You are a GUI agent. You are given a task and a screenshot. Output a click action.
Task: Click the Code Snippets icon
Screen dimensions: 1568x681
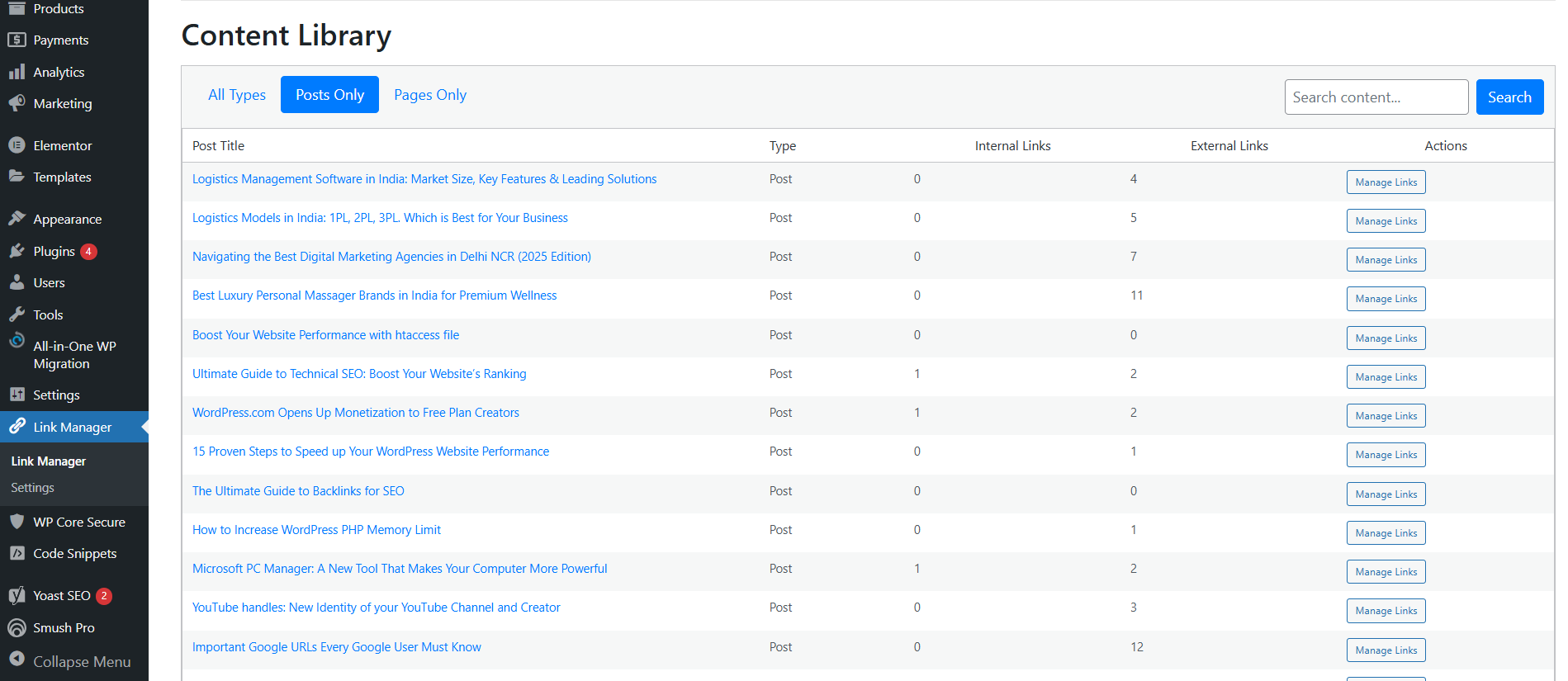point(17,553)
